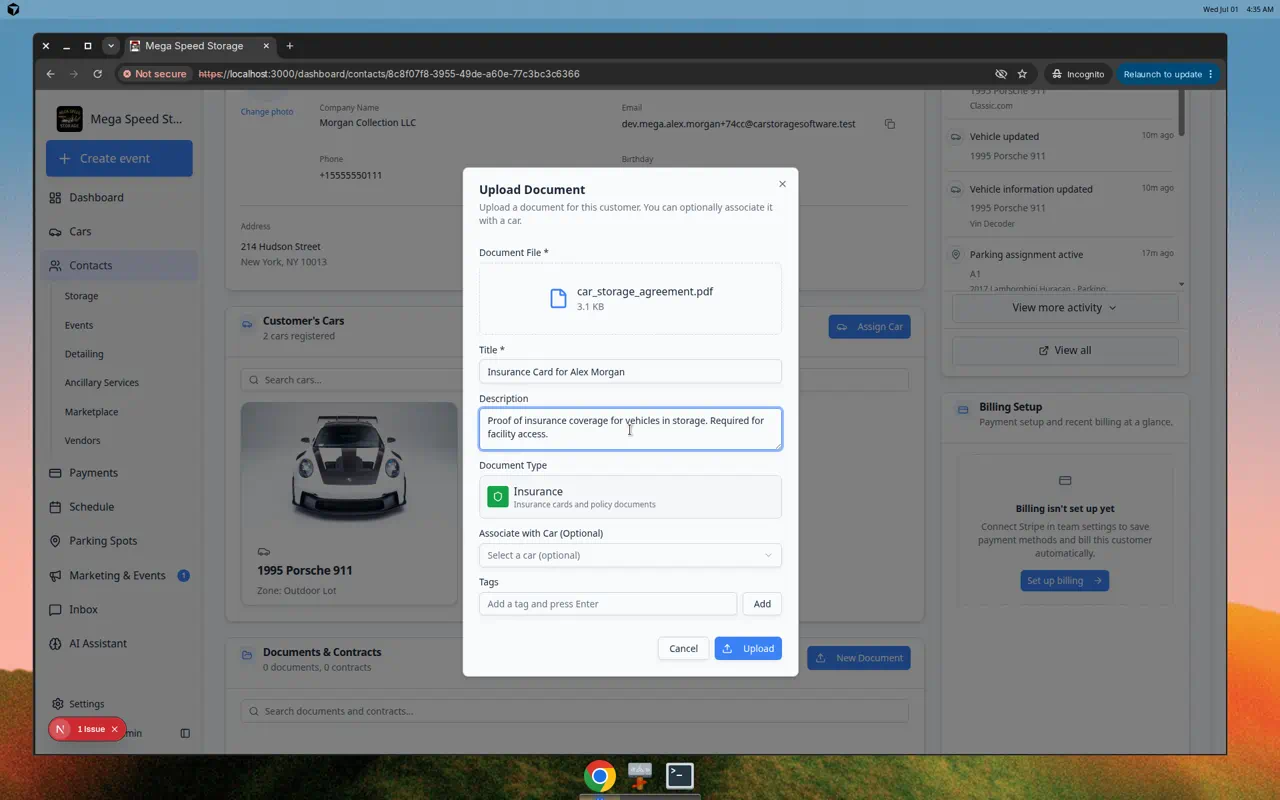Screen dimensions: 1280x800
Task: Click the Inbox message icon
Action: click(55, 609)
